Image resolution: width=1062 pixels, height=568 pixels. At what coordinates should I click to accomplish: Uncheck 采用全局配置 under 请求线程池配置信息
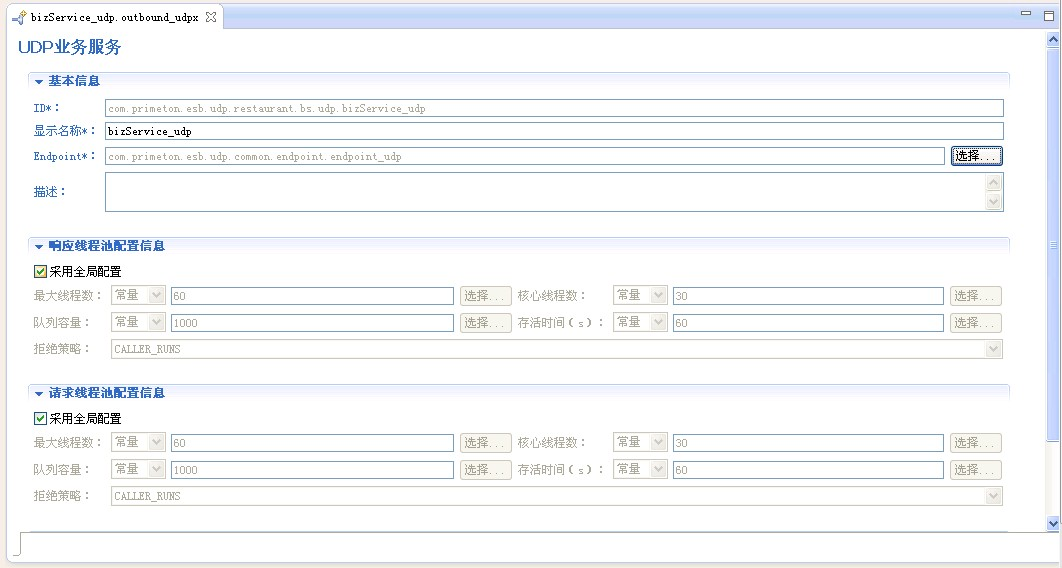[41, 419]
